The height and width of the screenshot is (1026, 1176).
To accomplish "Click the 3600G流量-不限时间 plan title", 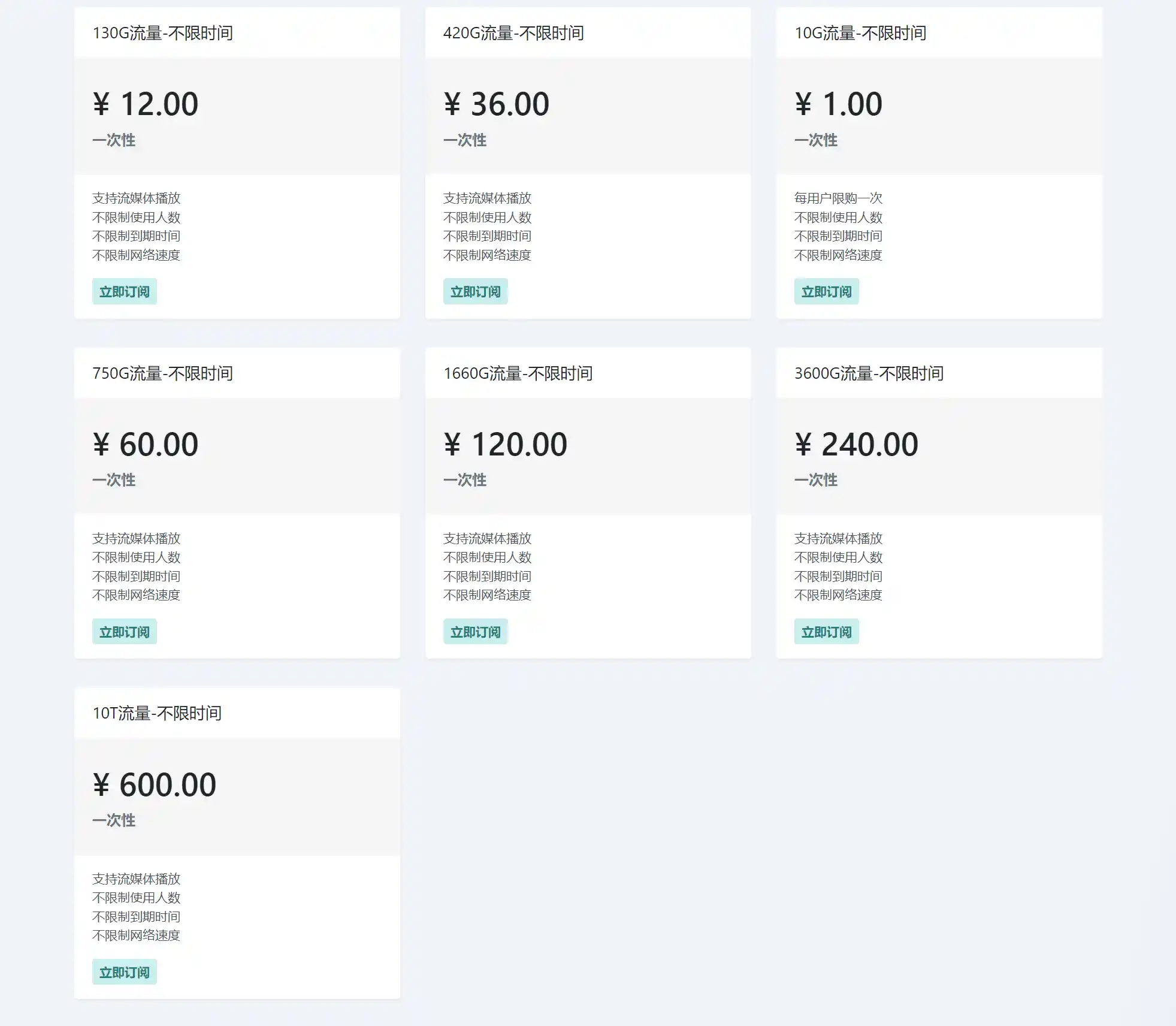I will [869, 373].
